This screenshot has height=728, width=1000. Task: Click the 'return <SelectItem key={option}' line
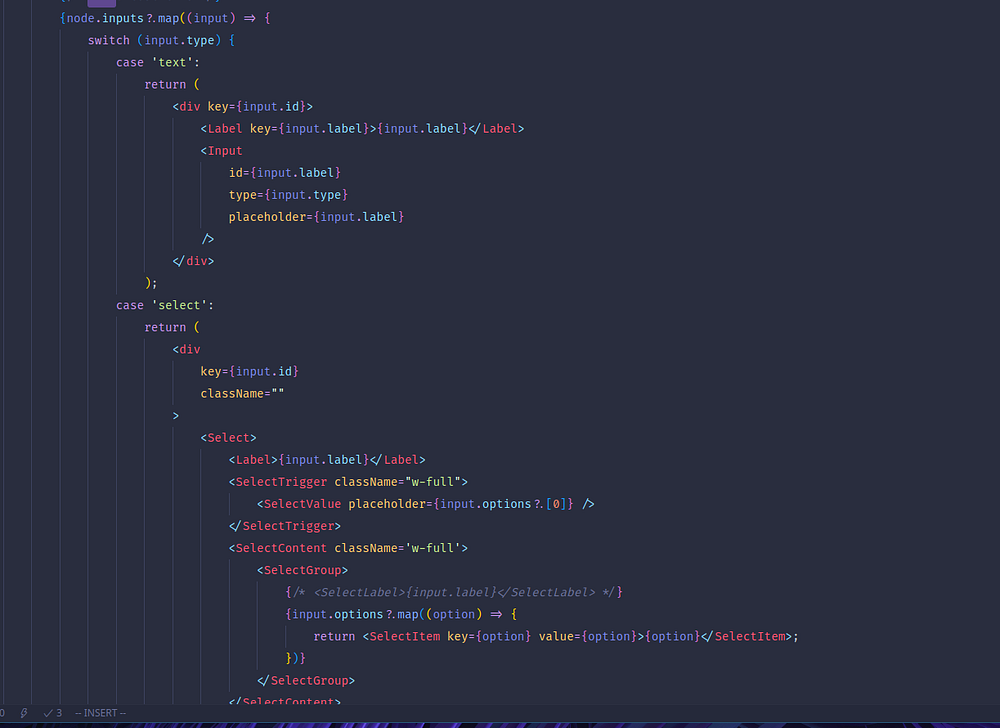[x=555, y=637]
